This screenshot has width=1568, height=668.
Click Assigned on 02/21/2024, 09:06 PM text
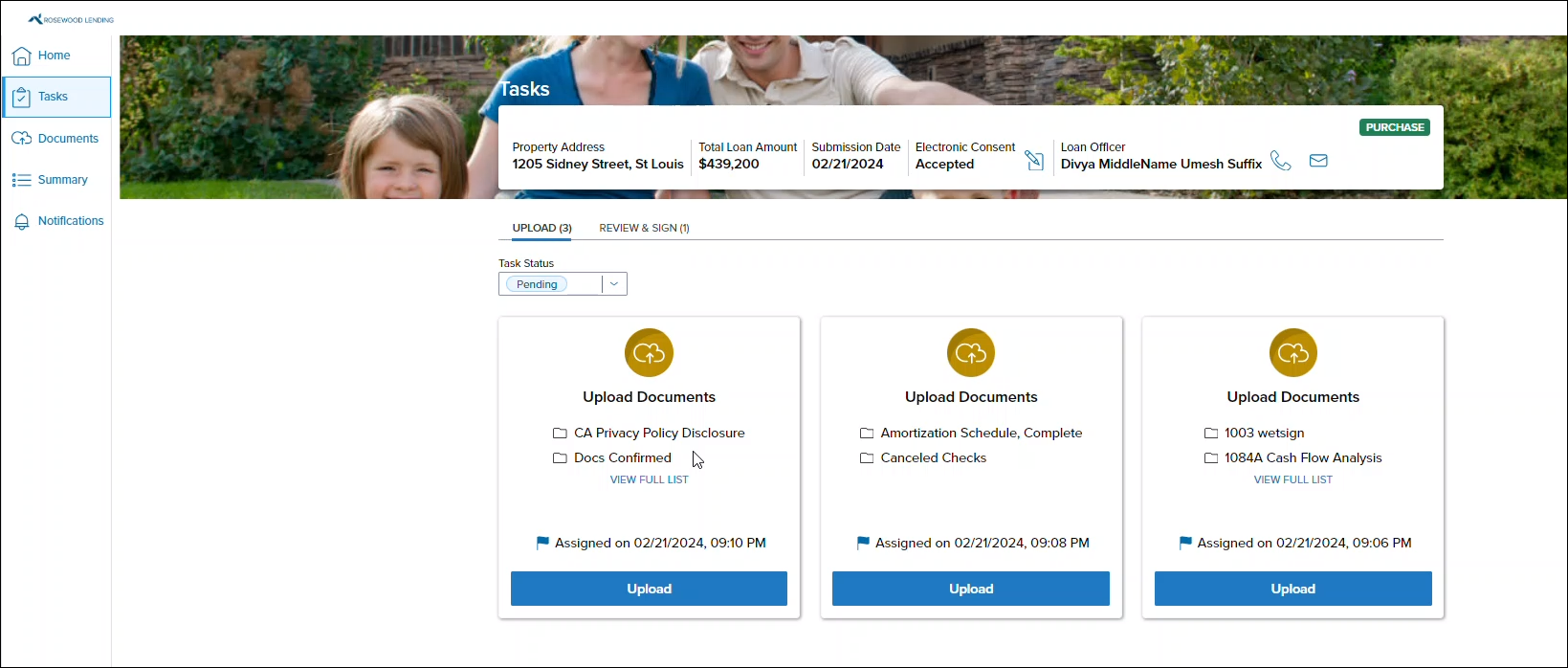click(1305, 543)
